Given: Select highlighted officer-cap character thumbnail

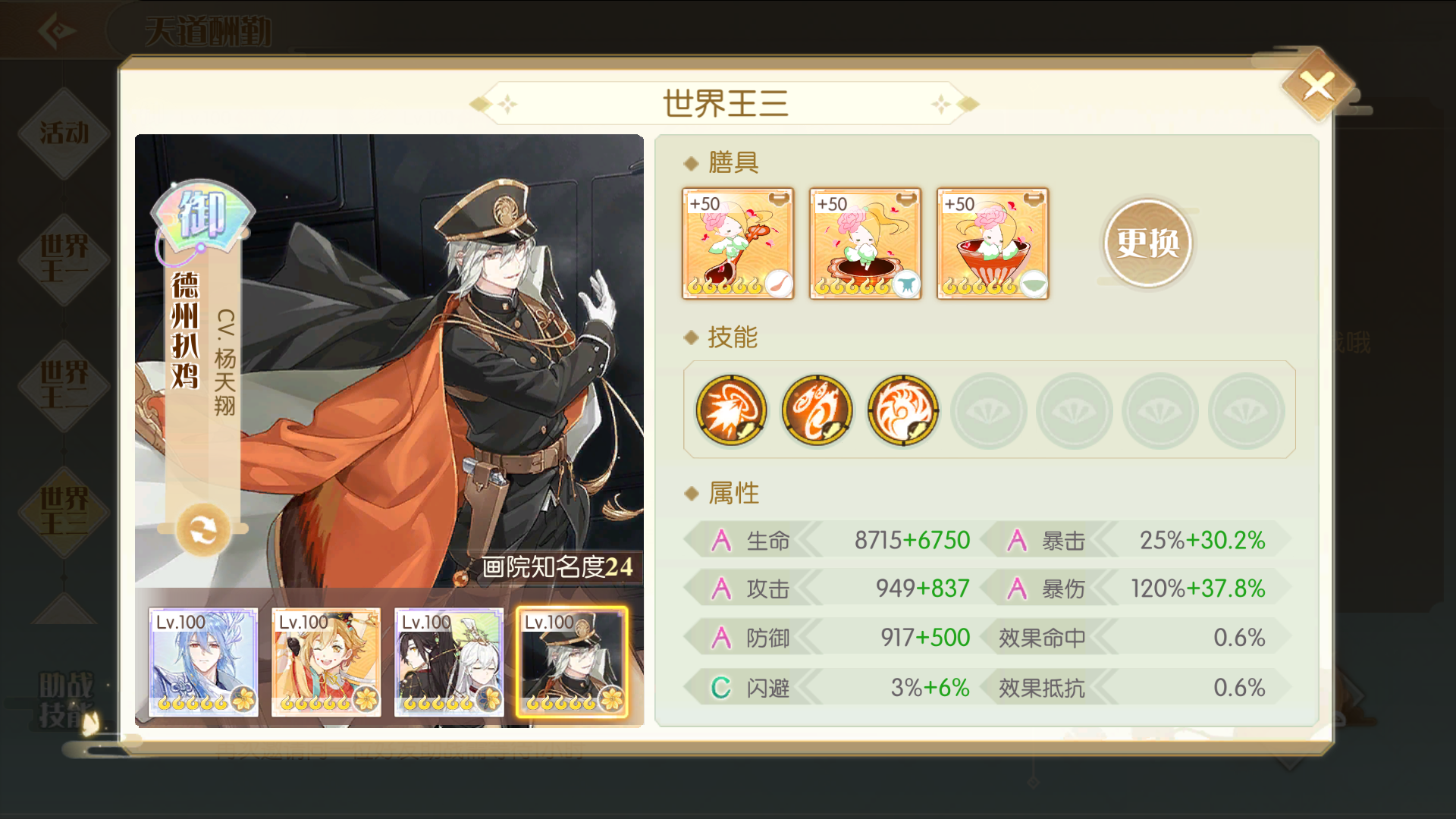Looking at the screenshot, I should (572, 662).
